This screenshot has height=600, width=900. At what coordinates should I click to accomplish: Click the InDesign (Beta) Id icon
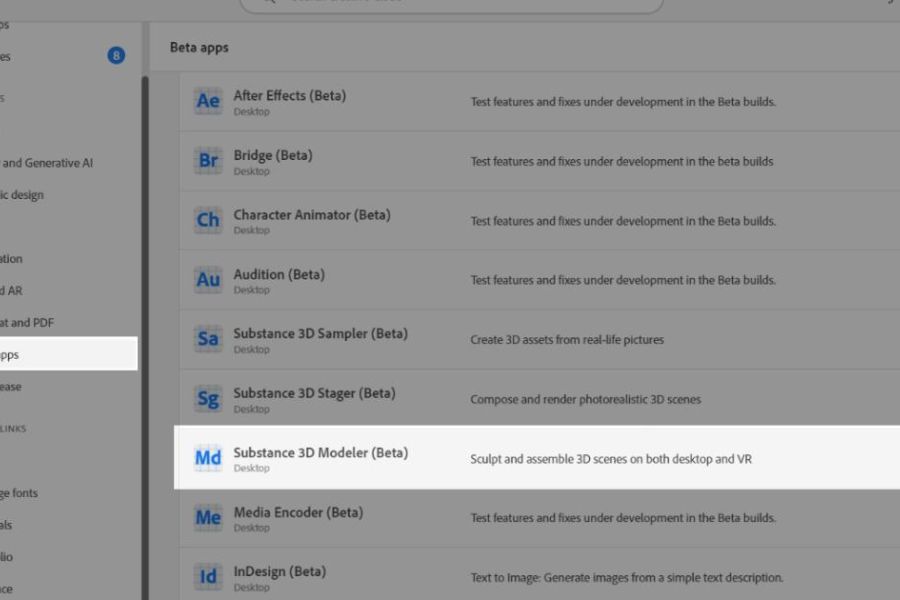coord(208,576)
